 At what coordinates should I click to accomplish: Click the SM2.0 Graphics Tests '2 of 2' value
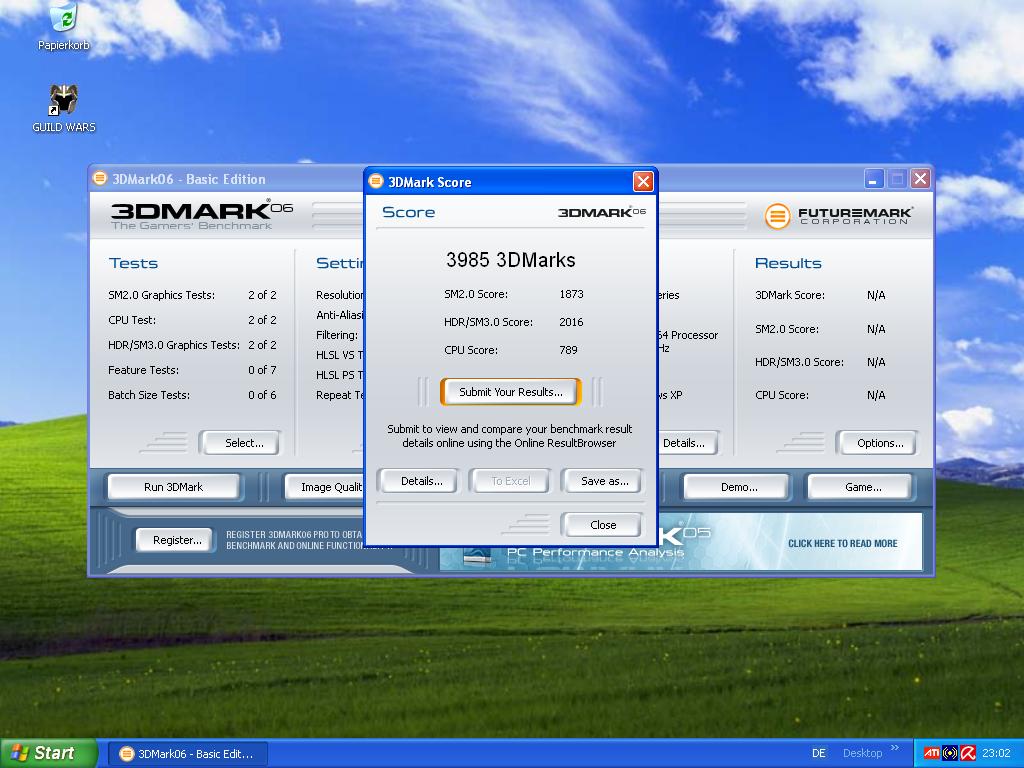click(262, 295)
